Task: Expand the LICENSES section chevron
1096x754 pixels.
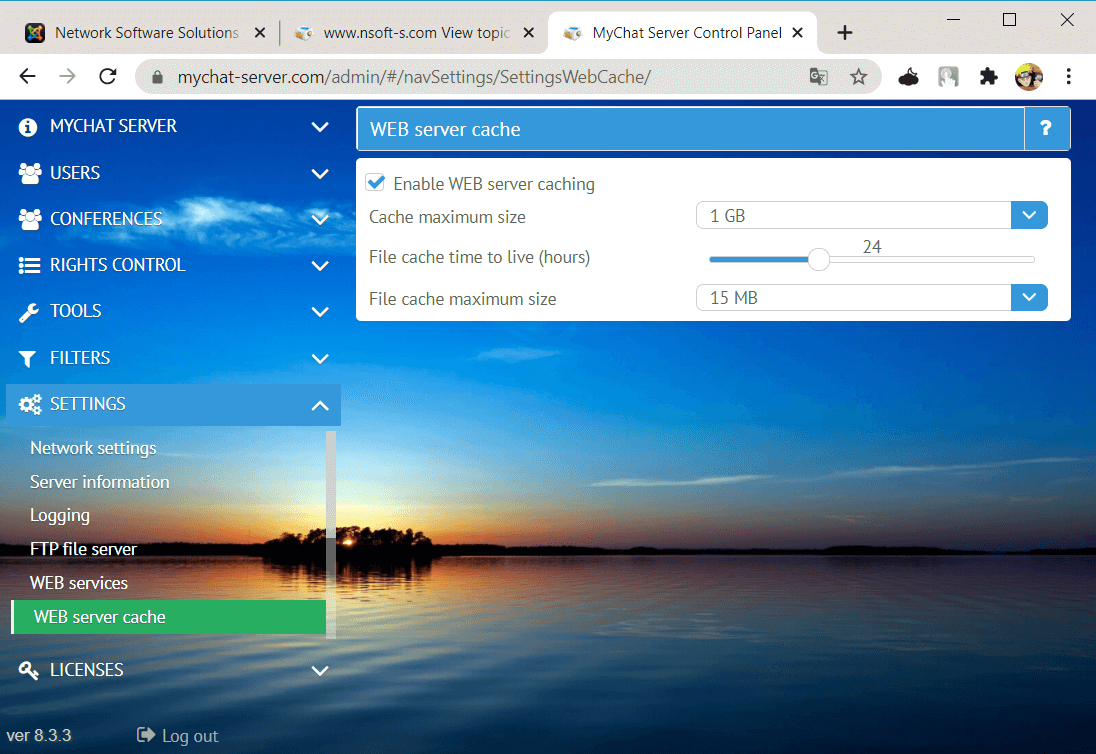Action: [x=320, y=671]
